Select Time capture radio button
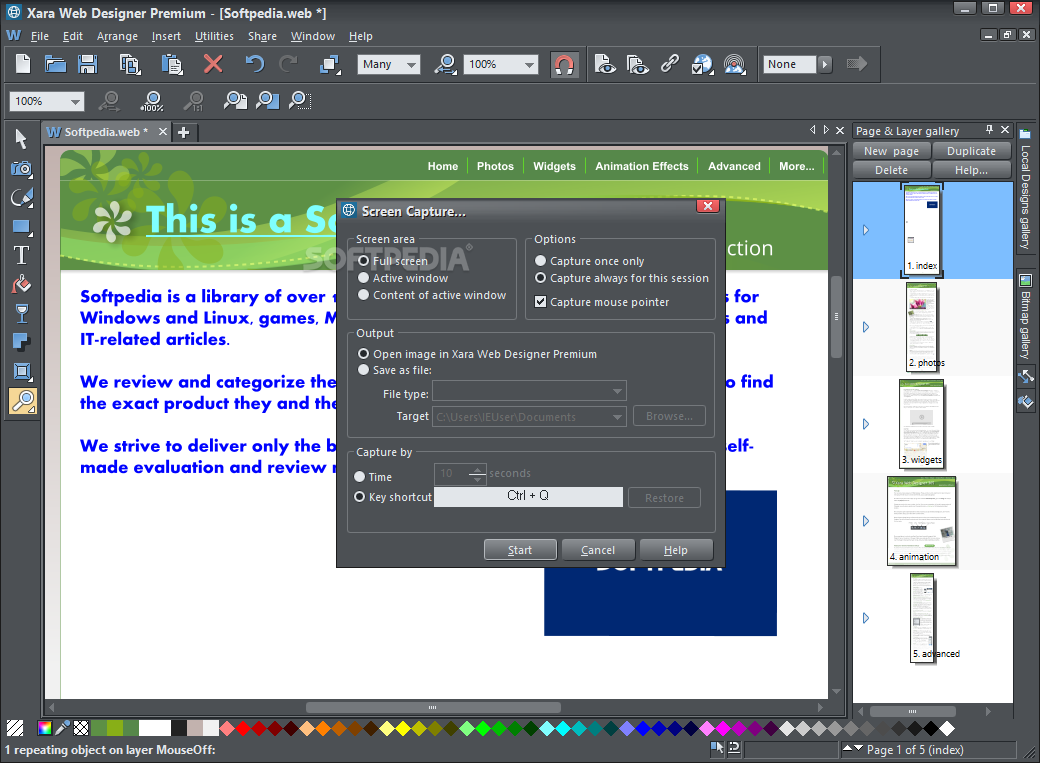This screenshot has width=1040, height=763. coord(359,476)
